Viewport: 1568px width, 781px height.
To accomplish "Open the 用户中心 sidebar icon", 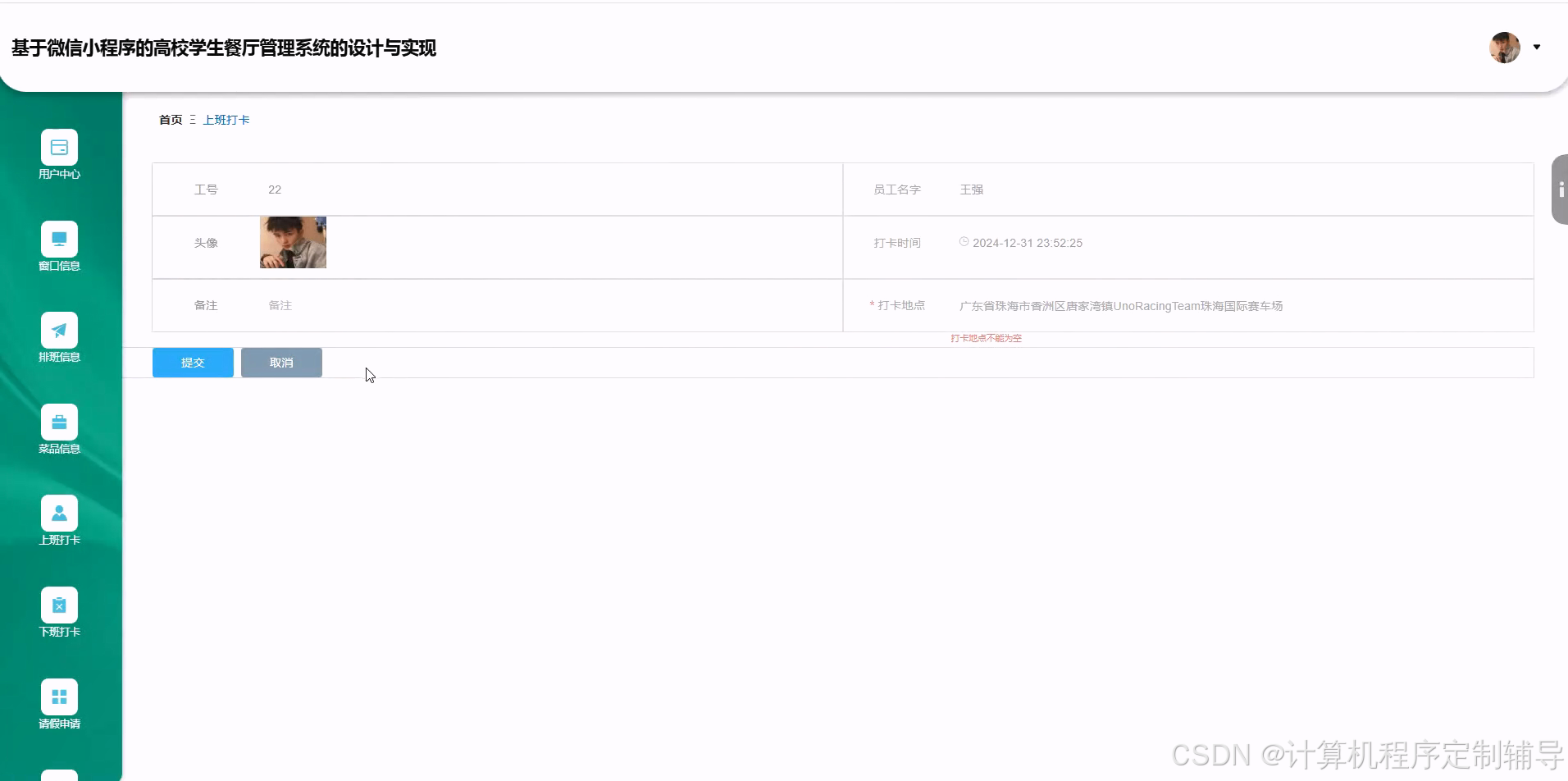I will [59, 148].
